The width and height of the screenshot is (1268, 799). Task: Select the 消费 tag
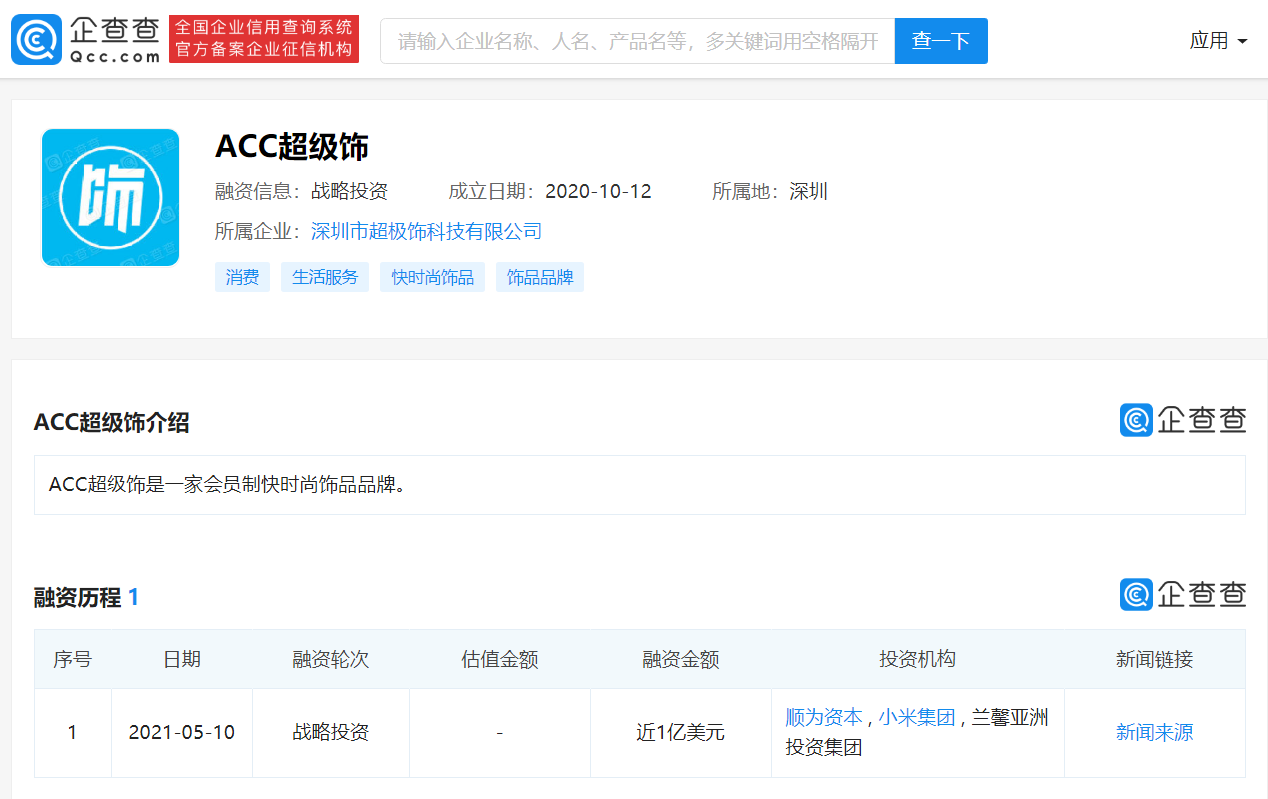point(242,277)
